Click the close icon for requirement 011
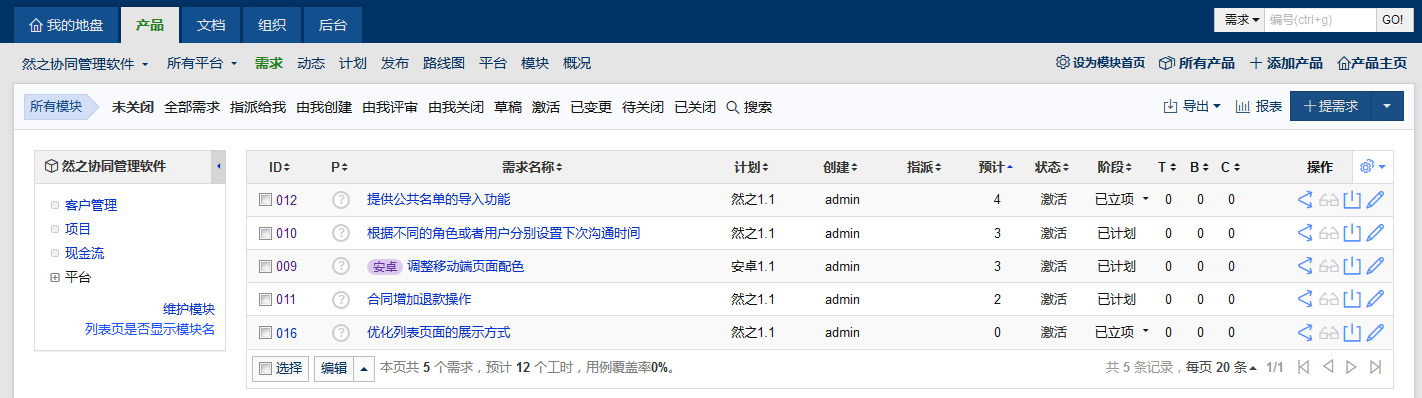This screenshot has width=1422, height=398. coord(1352,299)
